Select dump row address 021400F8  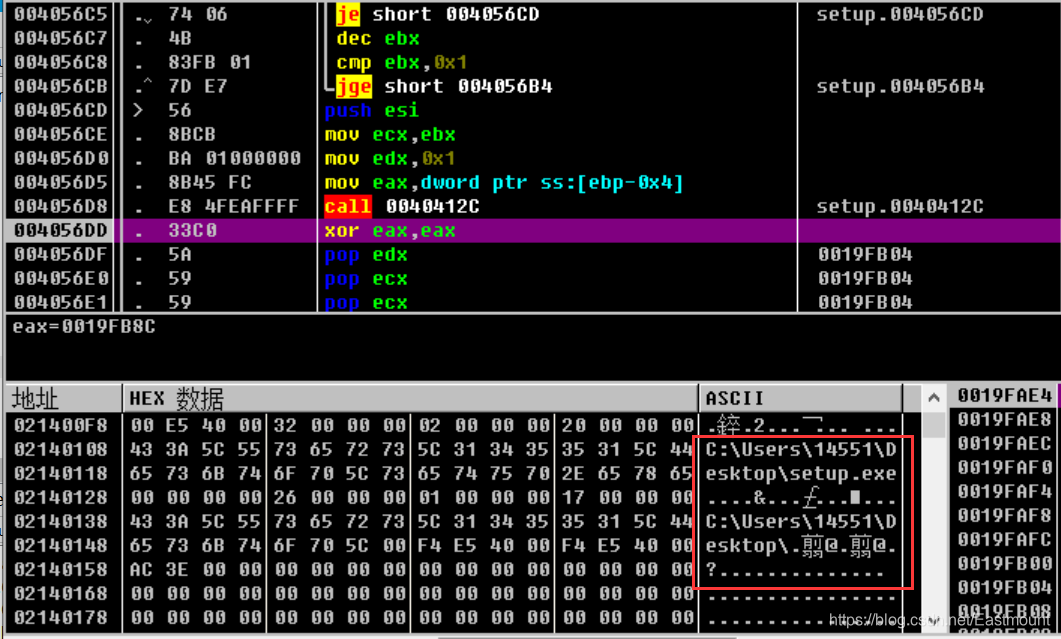(x=60, y=426)
